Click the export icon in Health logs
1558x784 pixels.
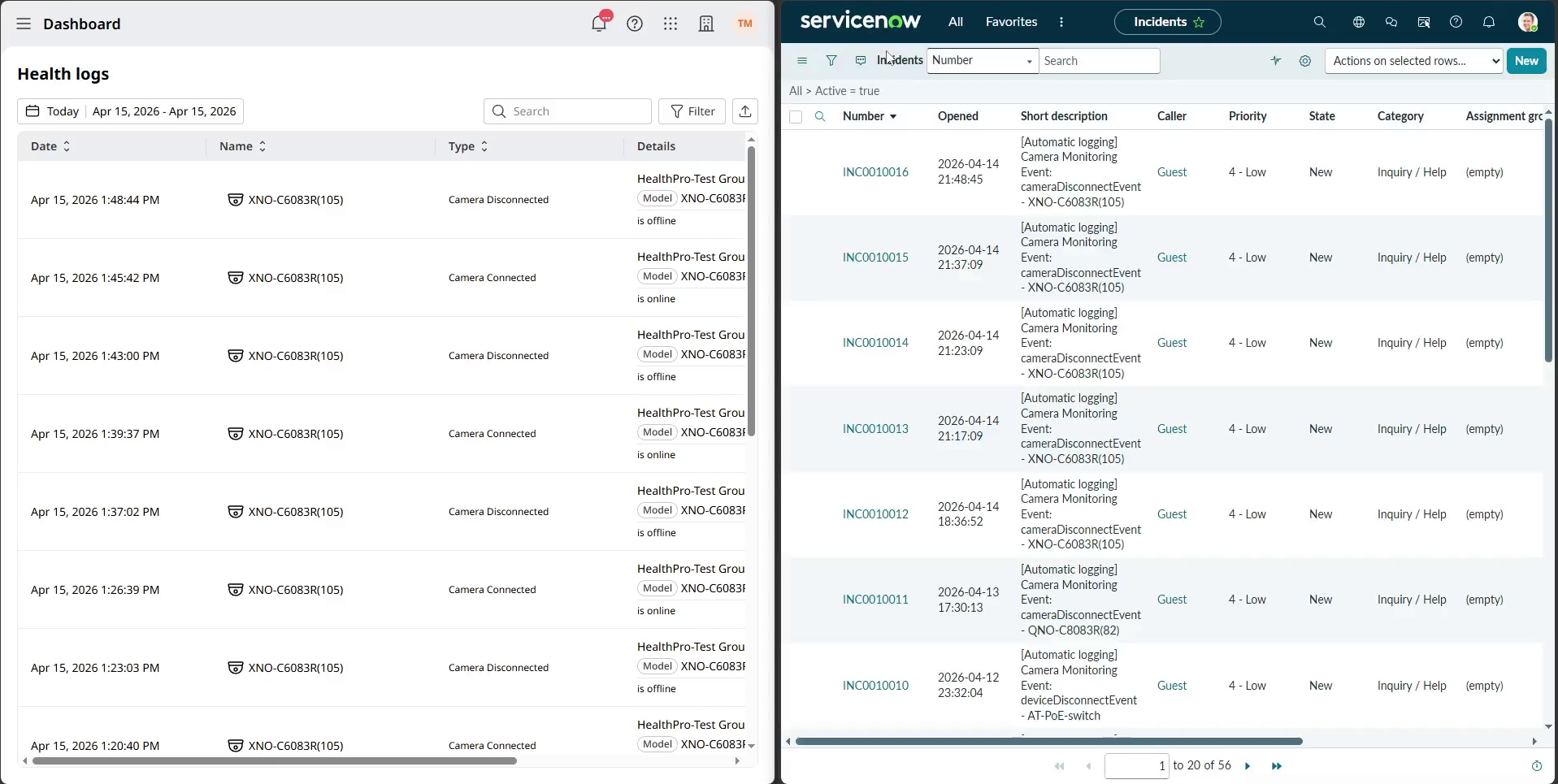point(745,111)
